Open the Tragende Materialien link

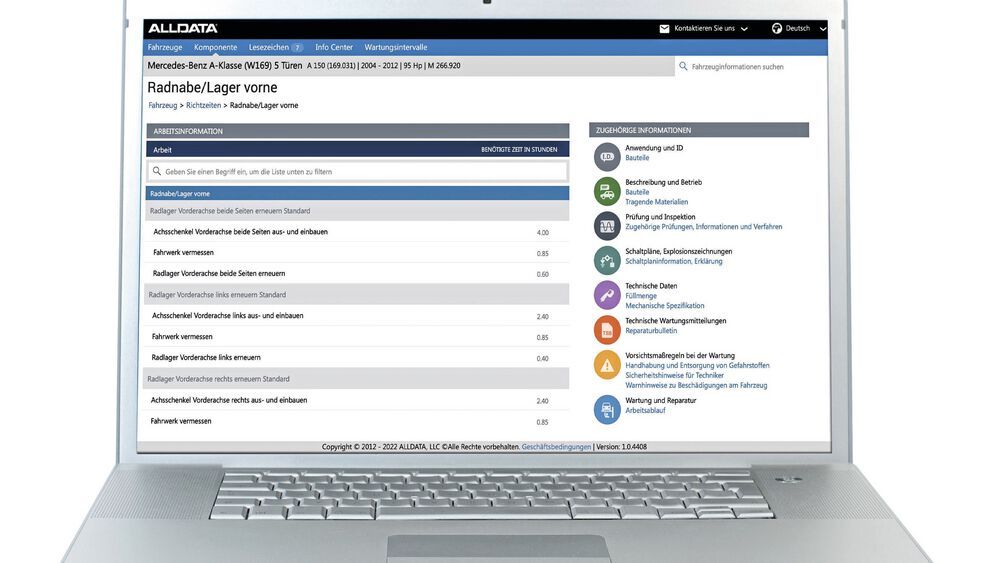[656, 202]
